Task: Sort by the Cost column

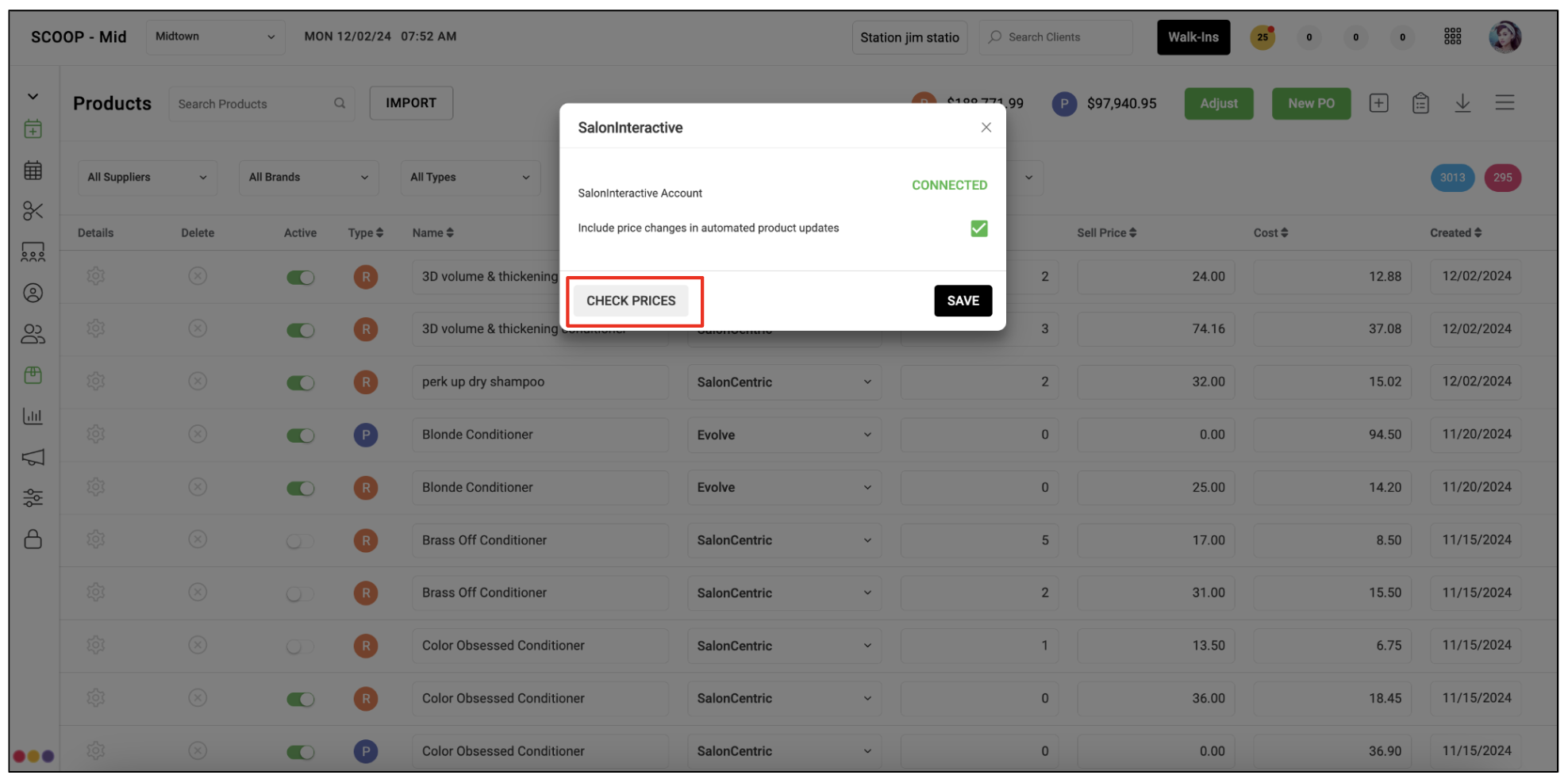Action: [x=1270, y=232]
